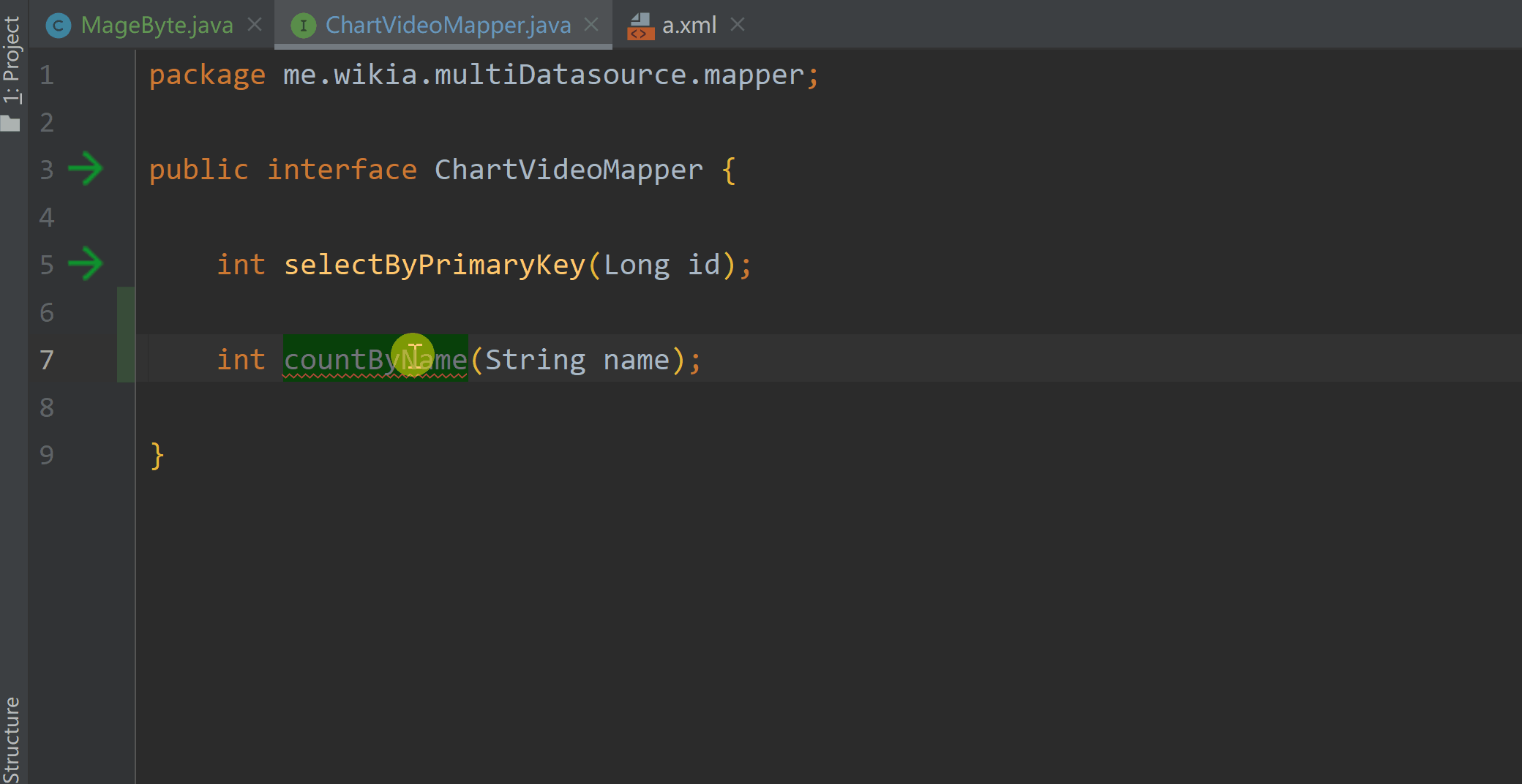Click line number 7 in the gutter
This screenshot has width=1522, height=784.
pos(47,361)
